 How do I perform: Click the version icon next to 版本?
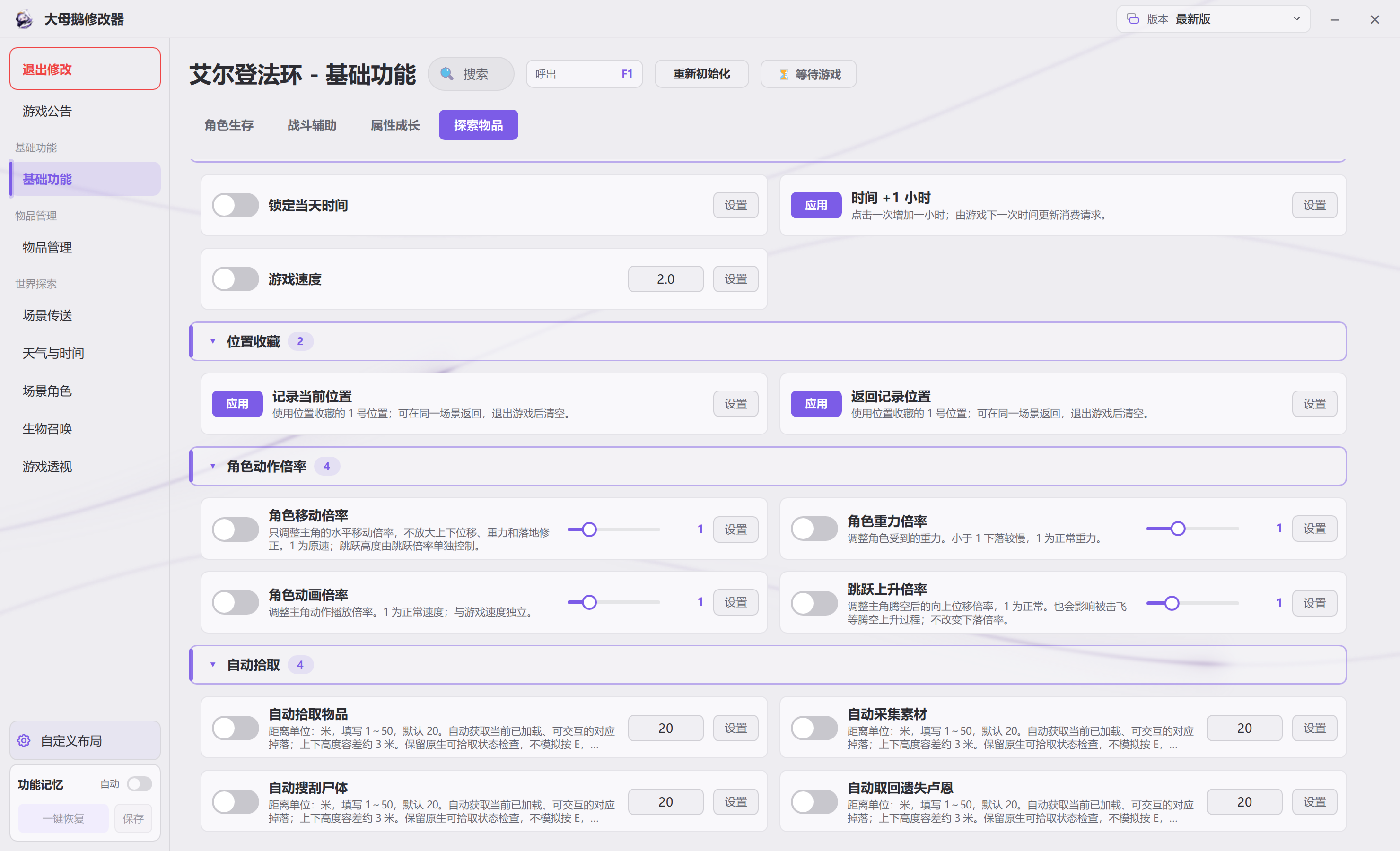coord(1132,19)
